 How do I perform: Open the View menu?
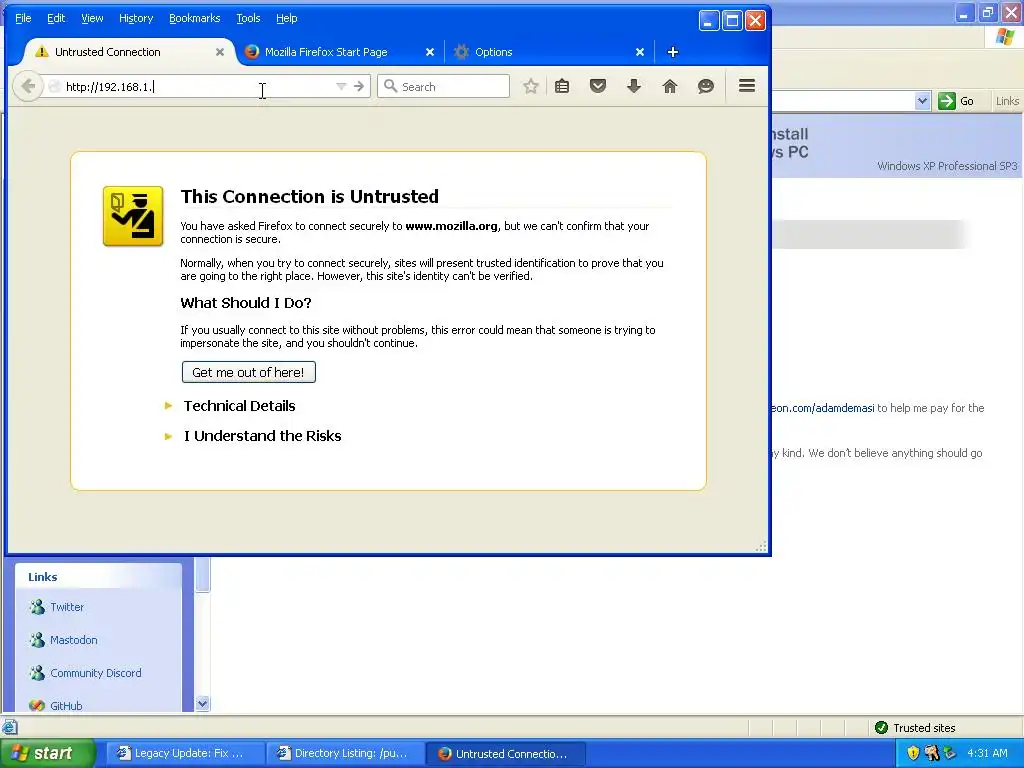coord(92,18)
